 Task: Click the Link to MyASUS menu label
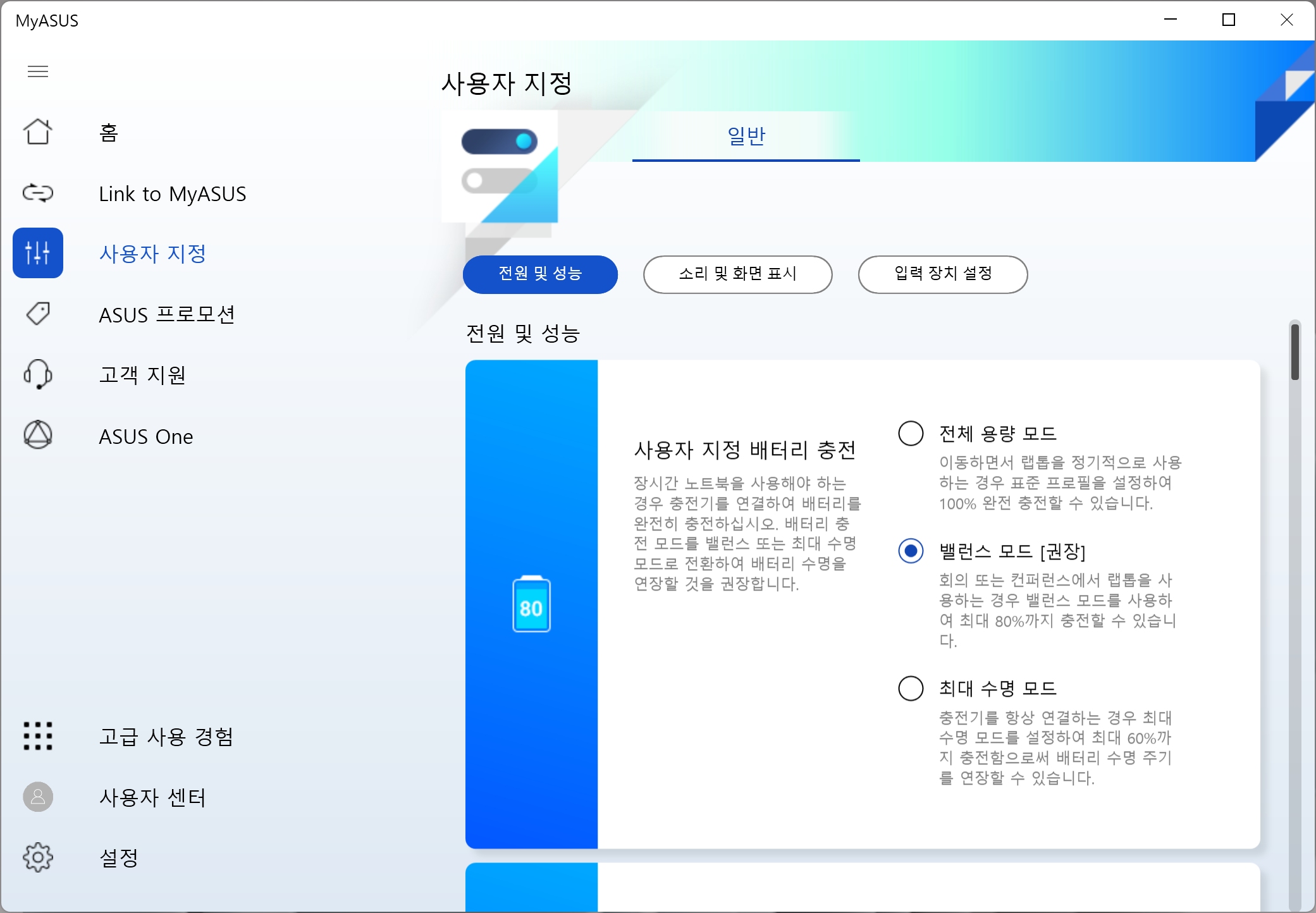pyautogui.click(x=173, y=193)
